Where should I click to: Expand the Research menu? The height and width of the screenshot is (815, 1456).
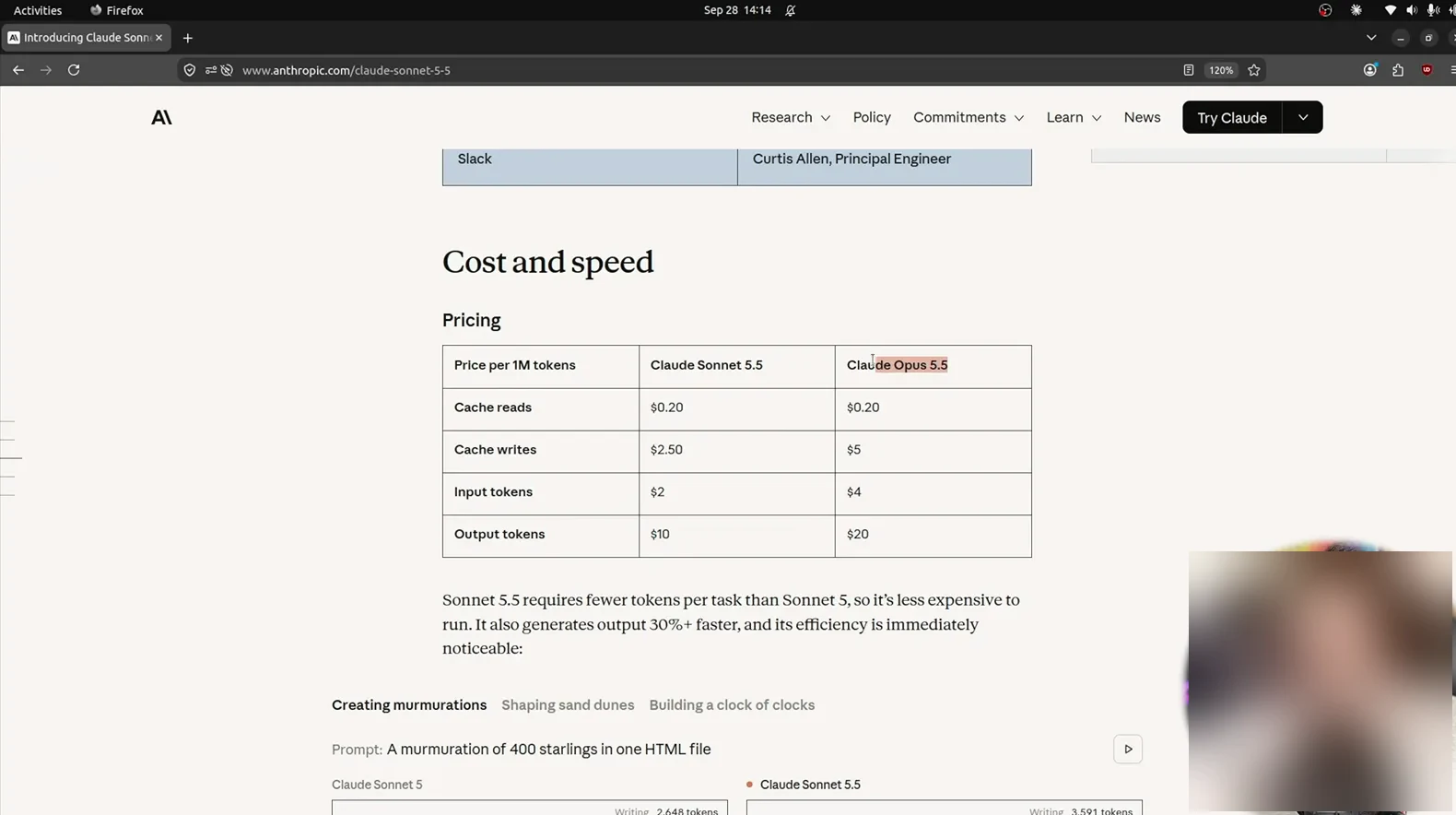coord(791,117)
